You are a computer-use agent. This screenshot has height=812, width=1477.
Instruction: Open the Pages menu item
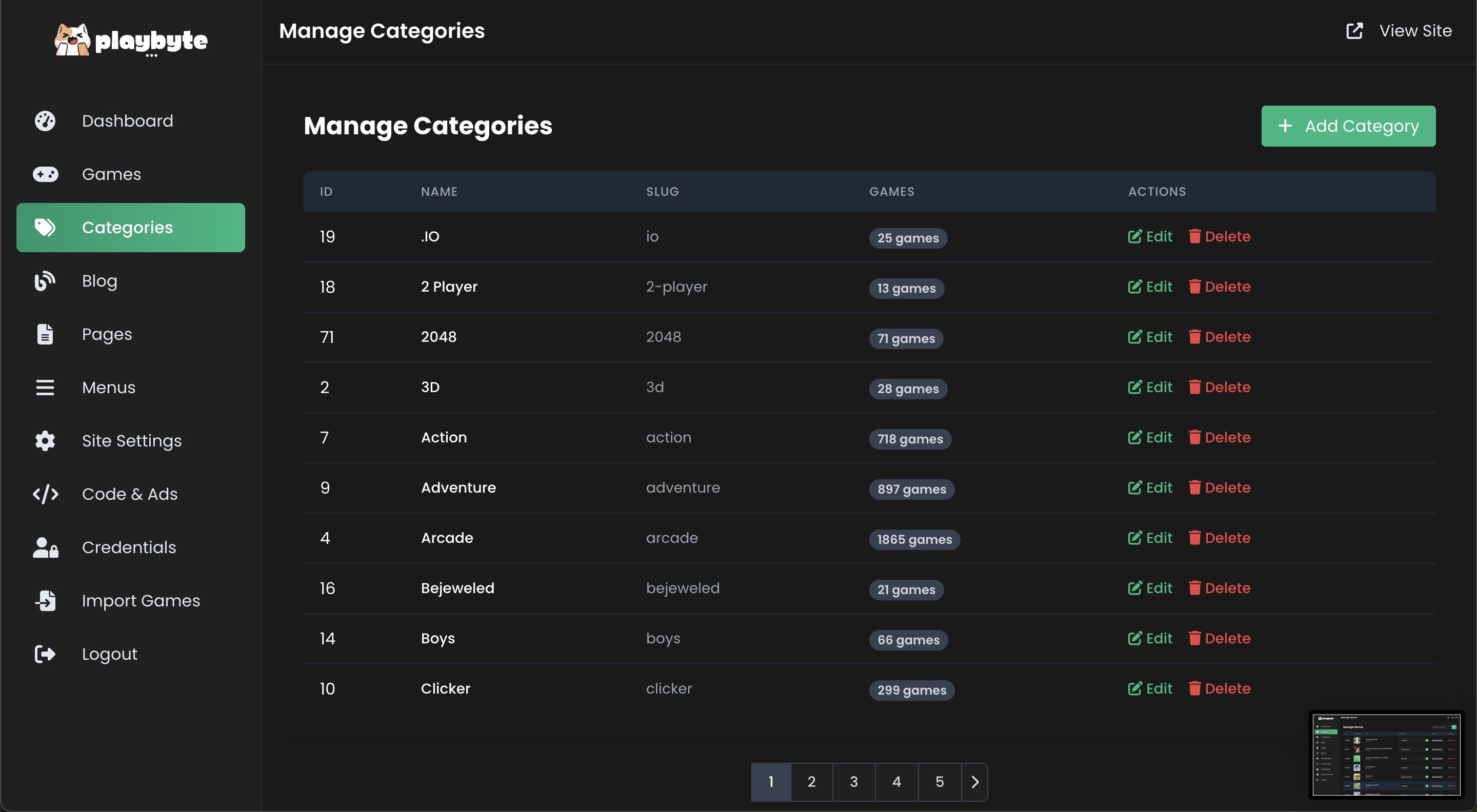click(107, 334)
